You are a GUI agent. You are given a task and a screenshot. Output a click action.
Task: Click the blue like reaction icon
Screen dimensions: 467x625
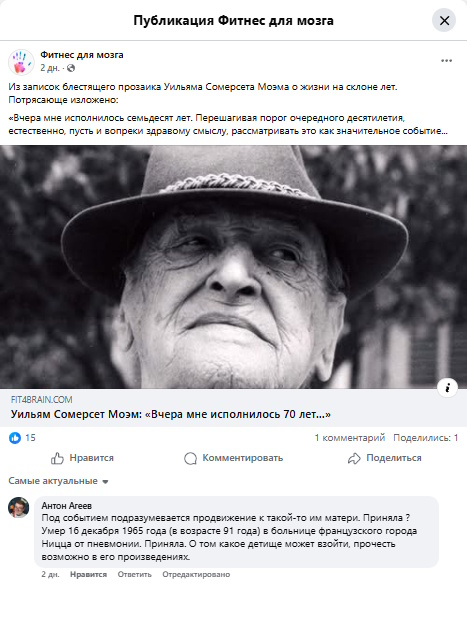15,438
